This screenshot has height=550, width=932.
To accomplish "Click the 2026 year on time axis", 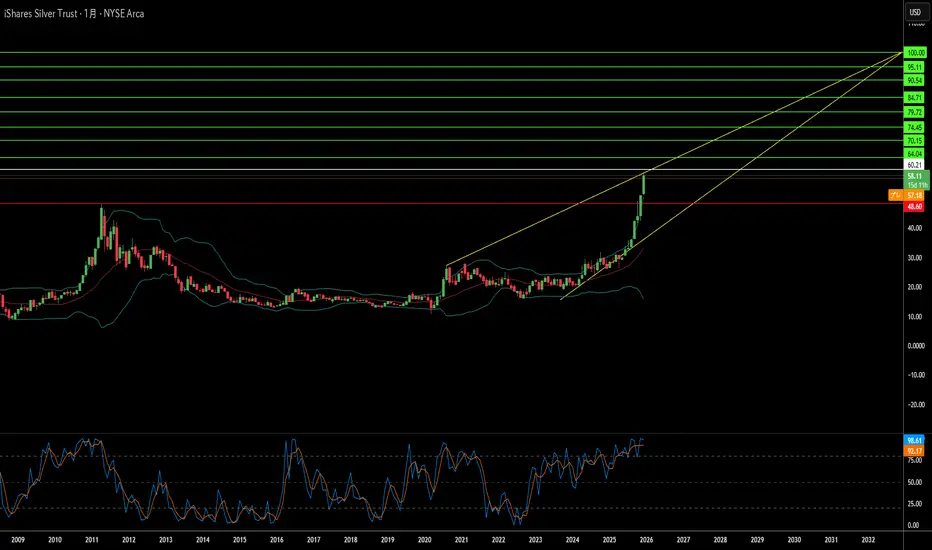I will tap(646, 540).
